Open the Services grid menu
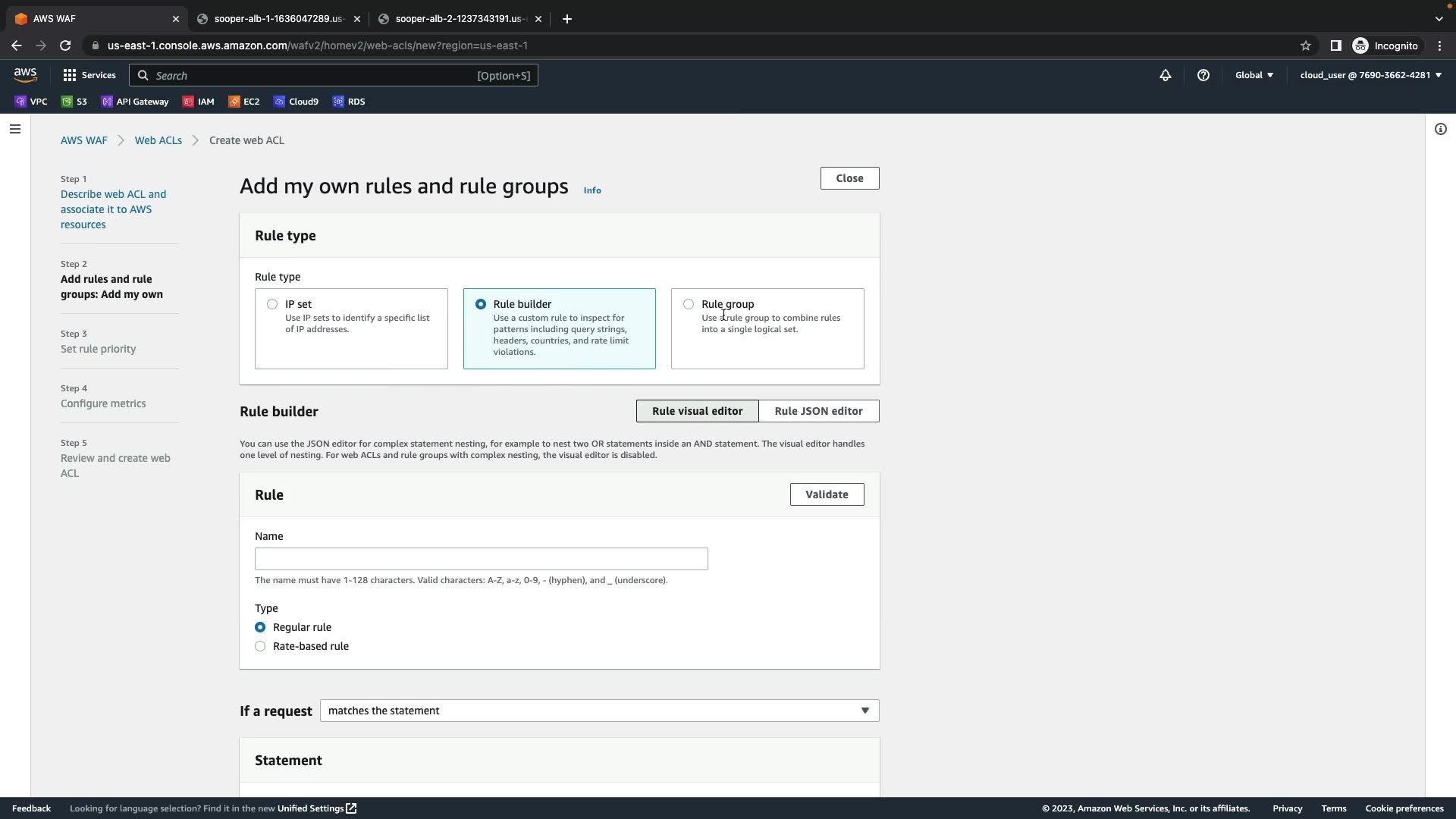The width and height of the screenshot is (1456, 819). click(89, 75)
